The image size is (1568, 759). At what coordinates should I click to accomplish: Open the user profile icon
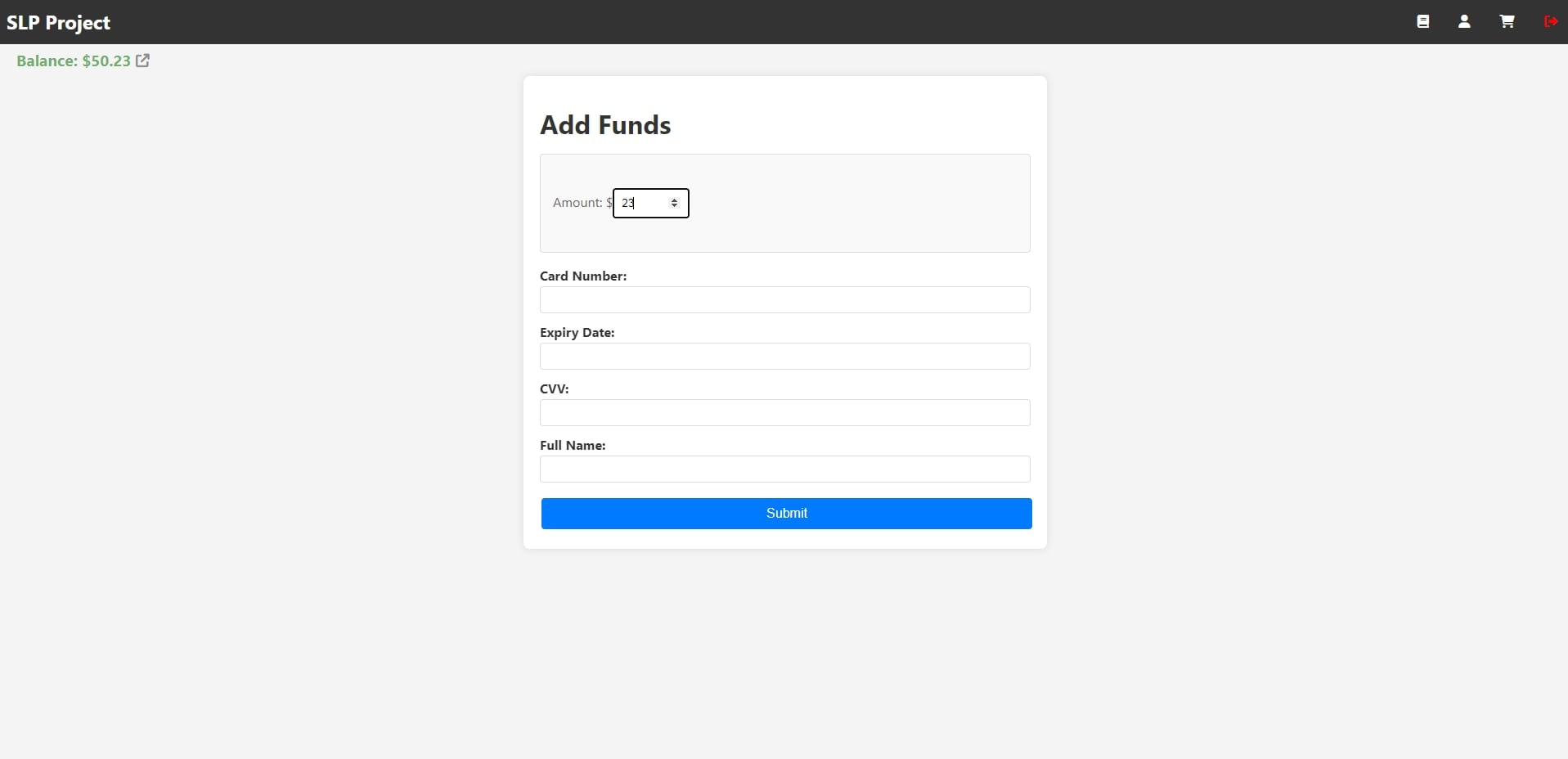[x=1464, y=22]
